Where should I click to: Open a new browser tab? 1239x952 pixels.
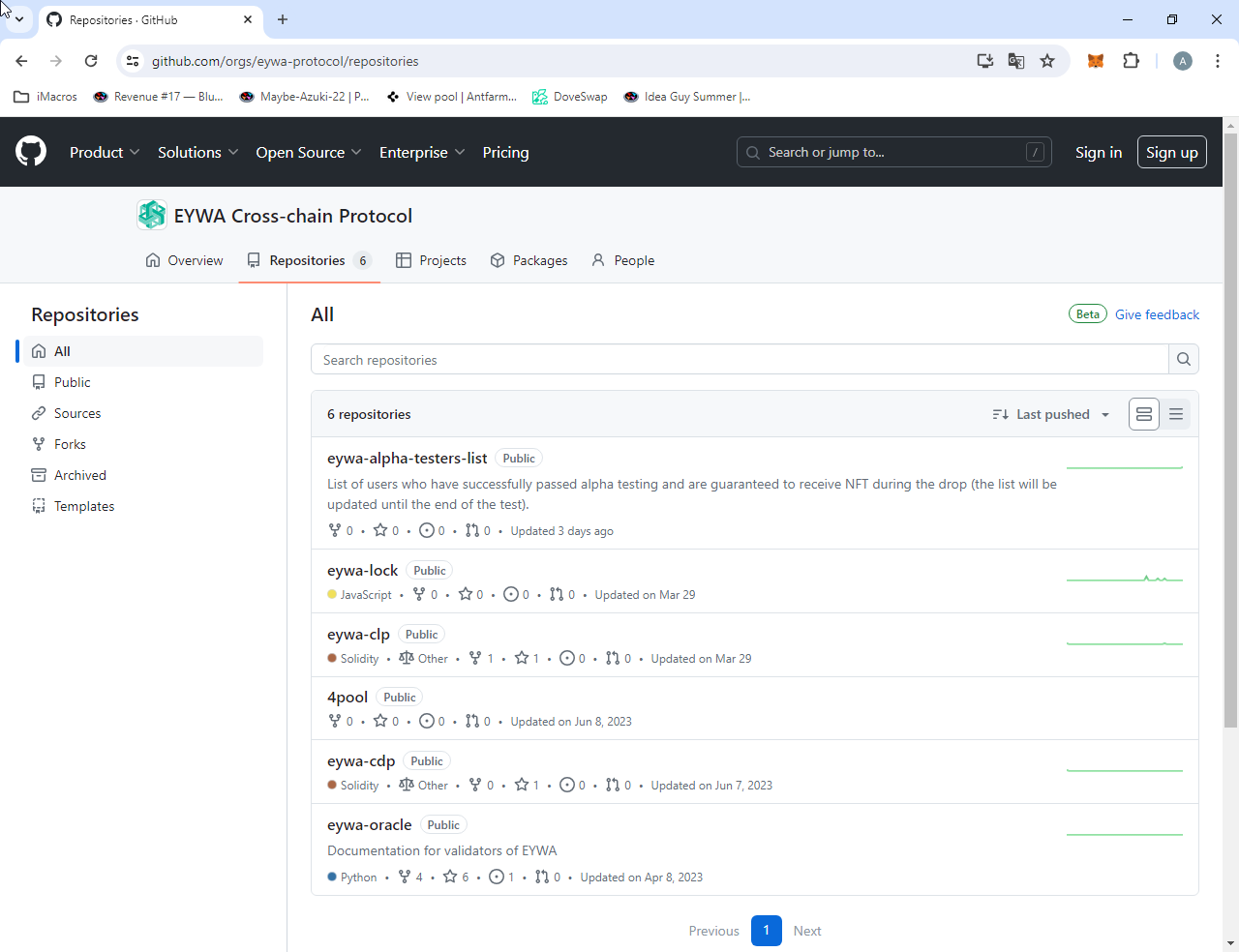(283, 19)
